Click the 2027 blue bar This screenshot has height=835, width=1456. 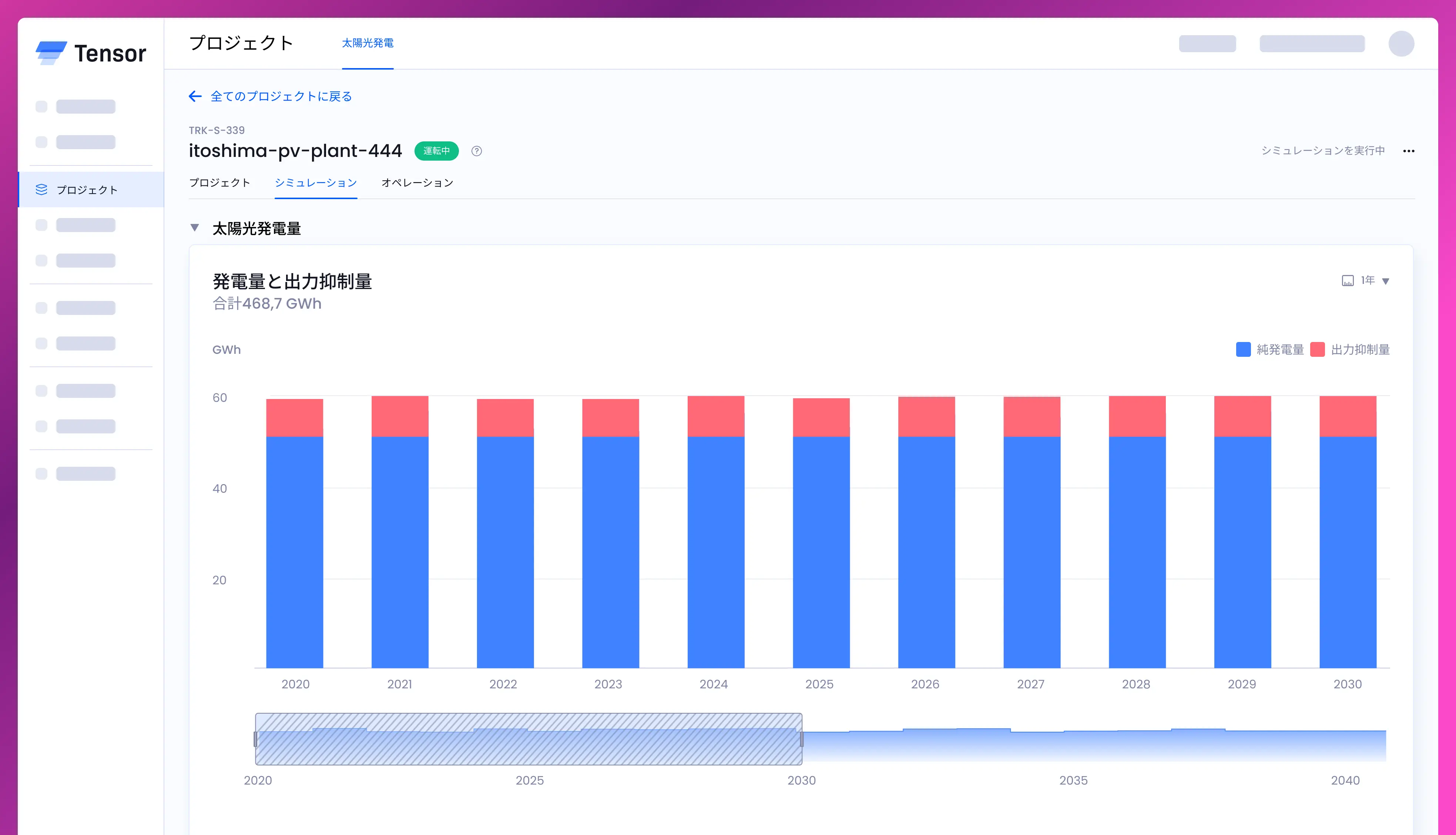tap(1031, 552)
